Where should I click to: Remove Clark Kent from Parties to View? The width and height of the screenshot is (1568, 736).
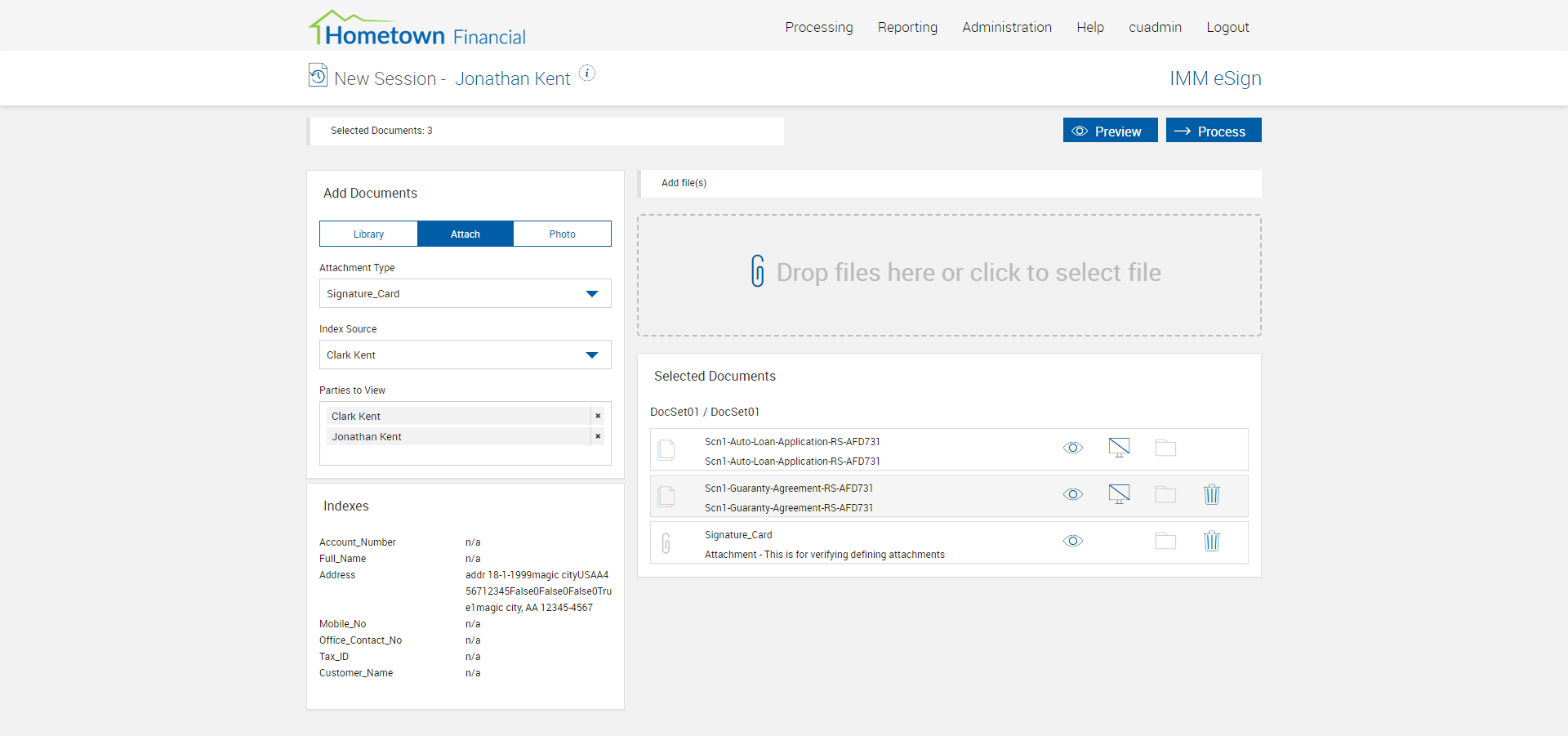598,416
